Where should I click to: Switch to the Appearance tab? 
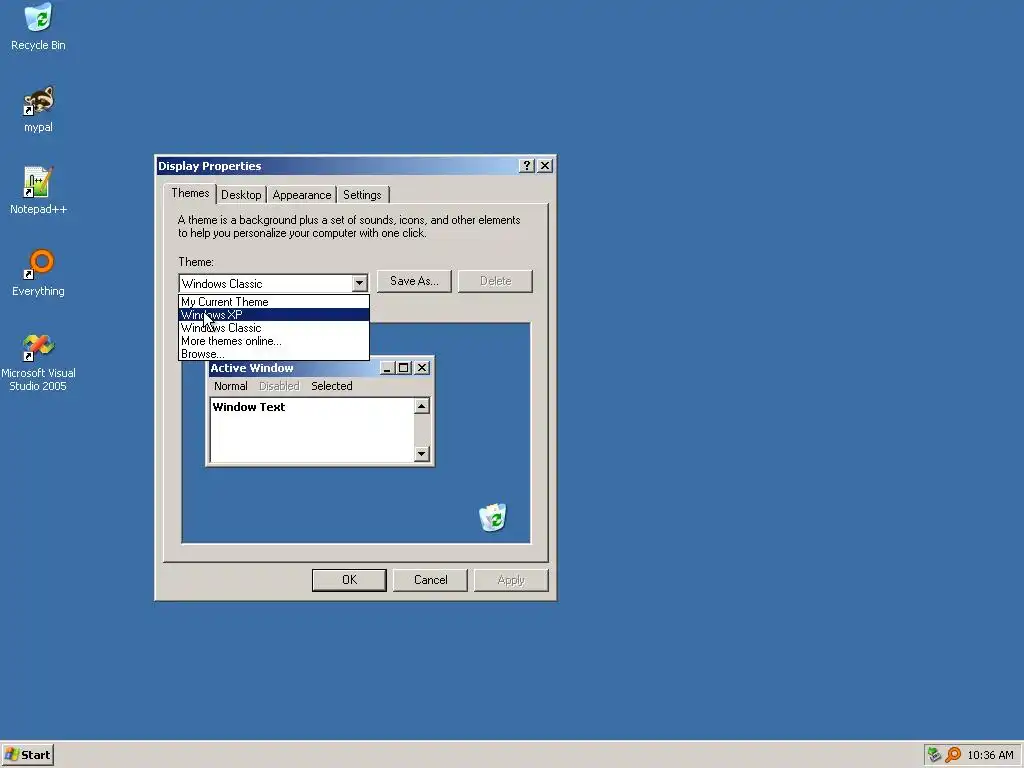tap(302, 195)
